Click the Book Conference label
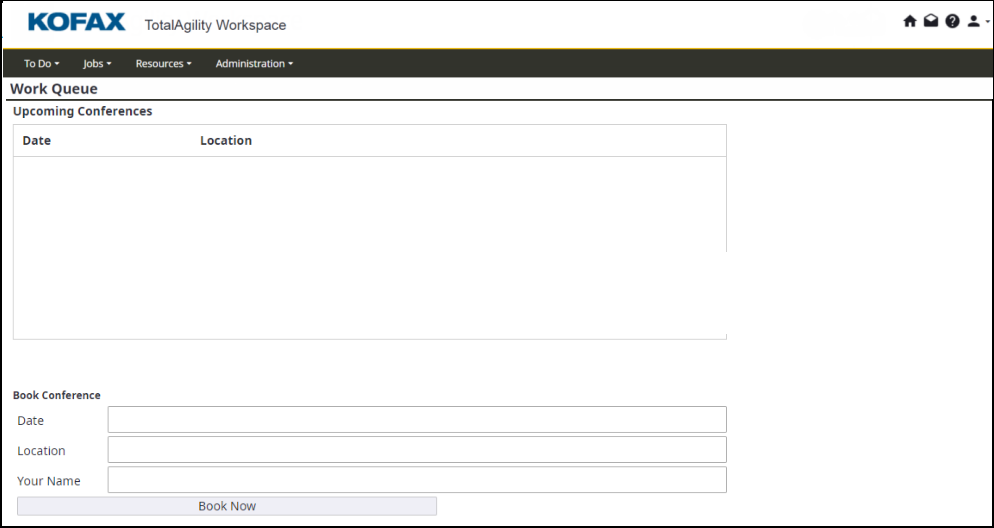The image size is (994, 528). coord(56,395)
